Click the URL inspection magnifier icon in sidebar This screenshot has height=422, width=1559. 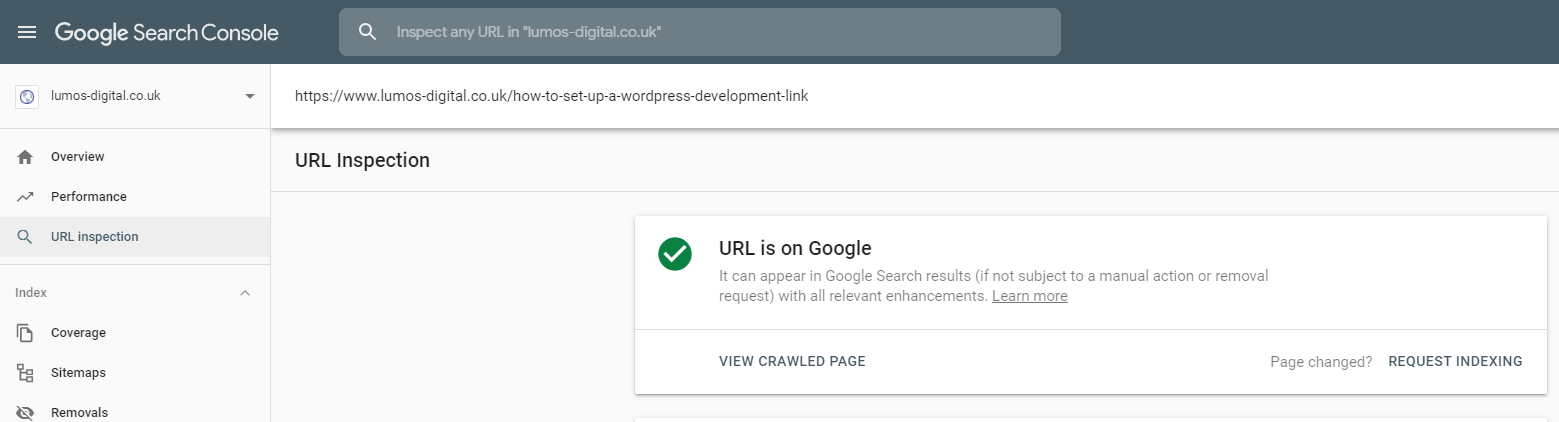click(x=25, y=237)
